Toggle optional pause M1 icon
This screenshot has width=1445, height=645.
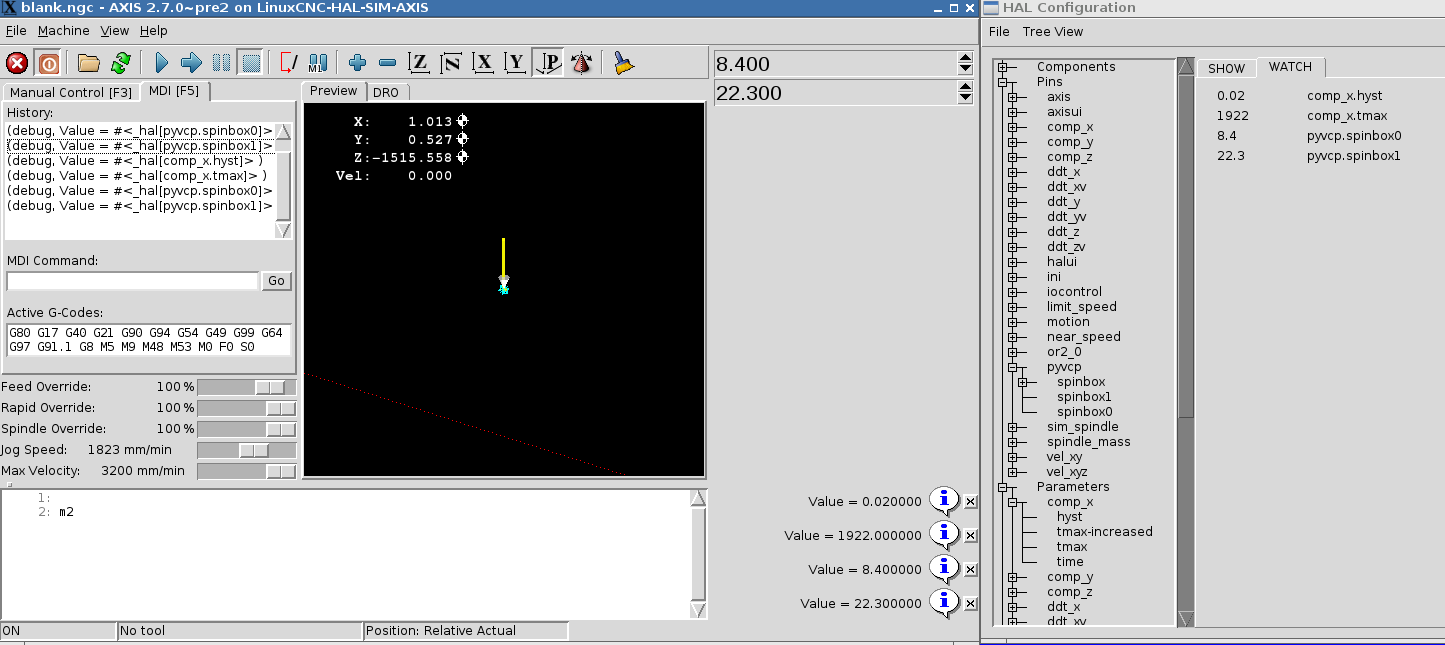click(318, 63)
